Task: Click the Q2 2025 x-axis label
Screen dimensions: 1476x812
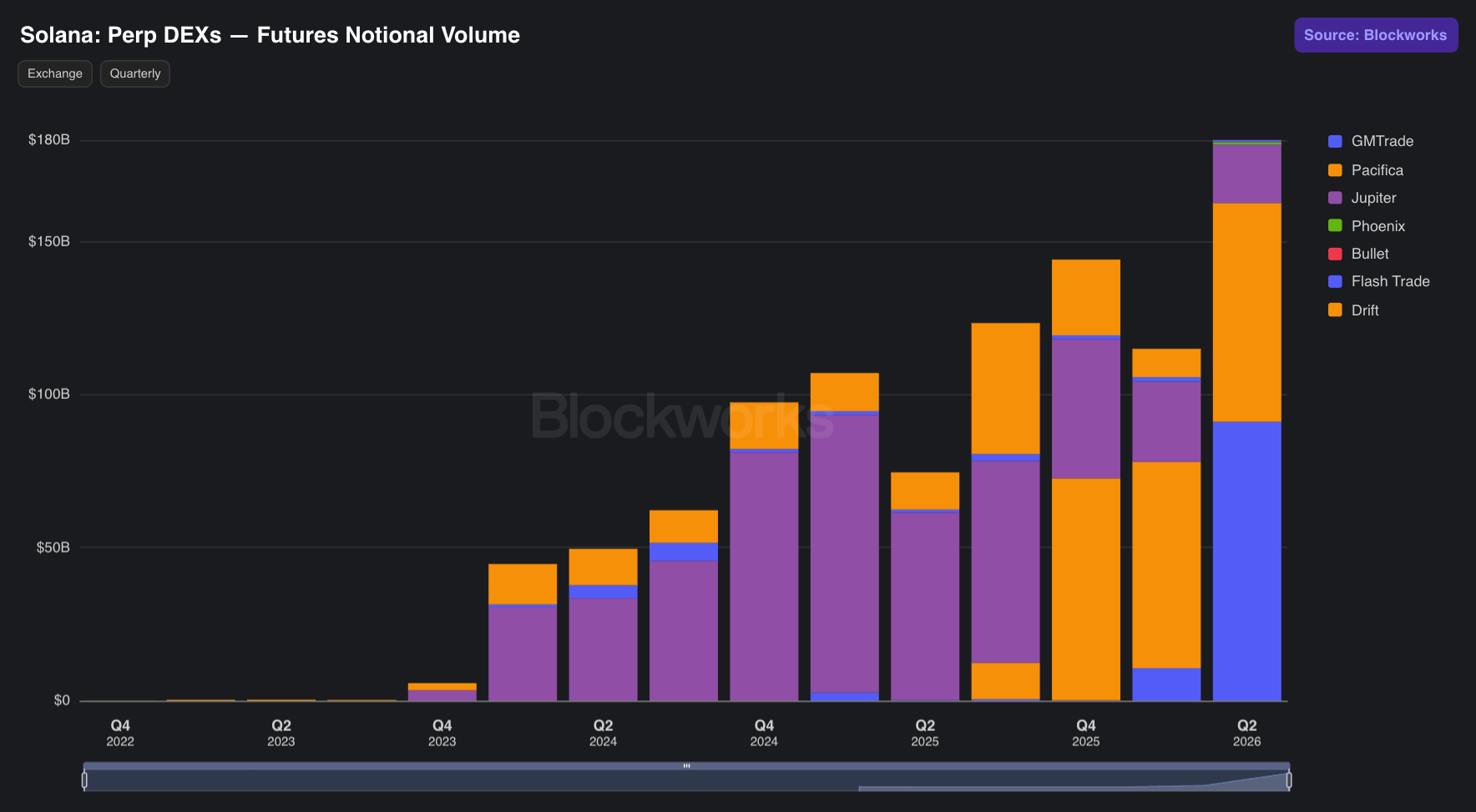Action: [x=925, y=733]
